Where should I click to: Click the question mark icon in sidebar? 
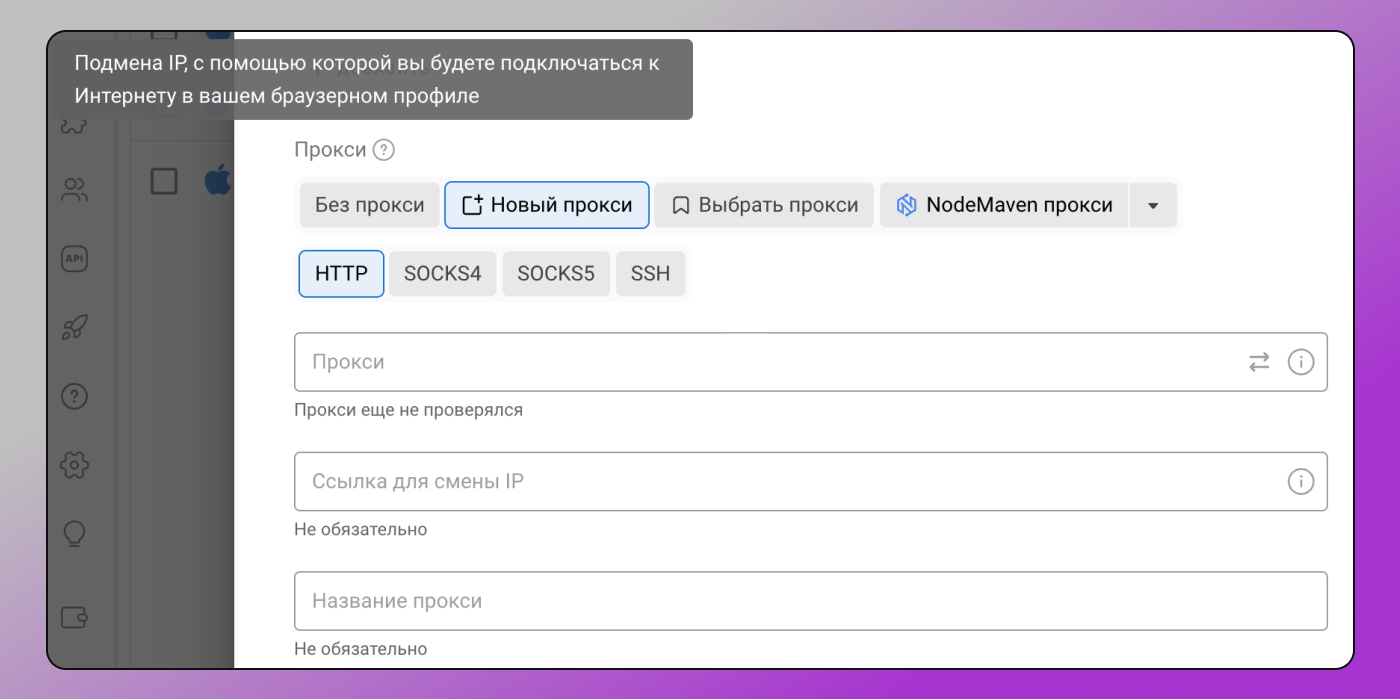tap(75, 396)
